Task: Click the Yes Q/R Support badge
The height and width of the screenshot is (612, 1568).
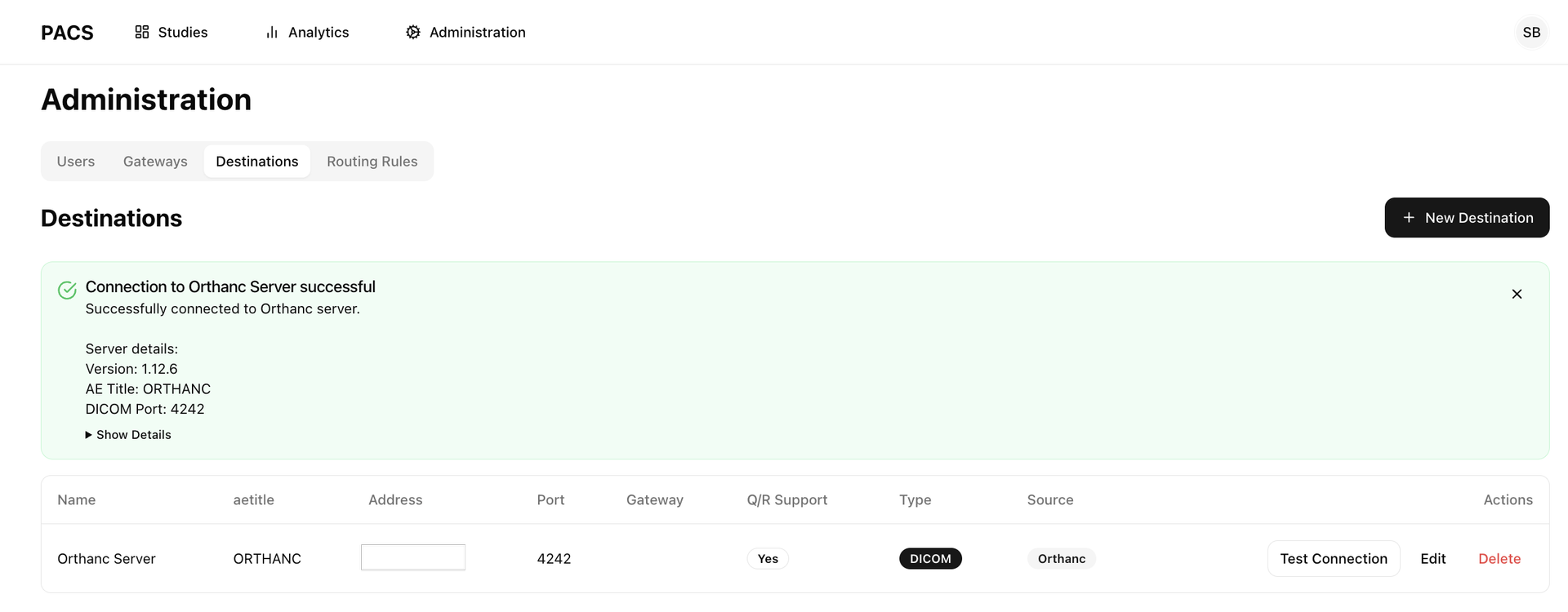Action: tap(768, 559)
